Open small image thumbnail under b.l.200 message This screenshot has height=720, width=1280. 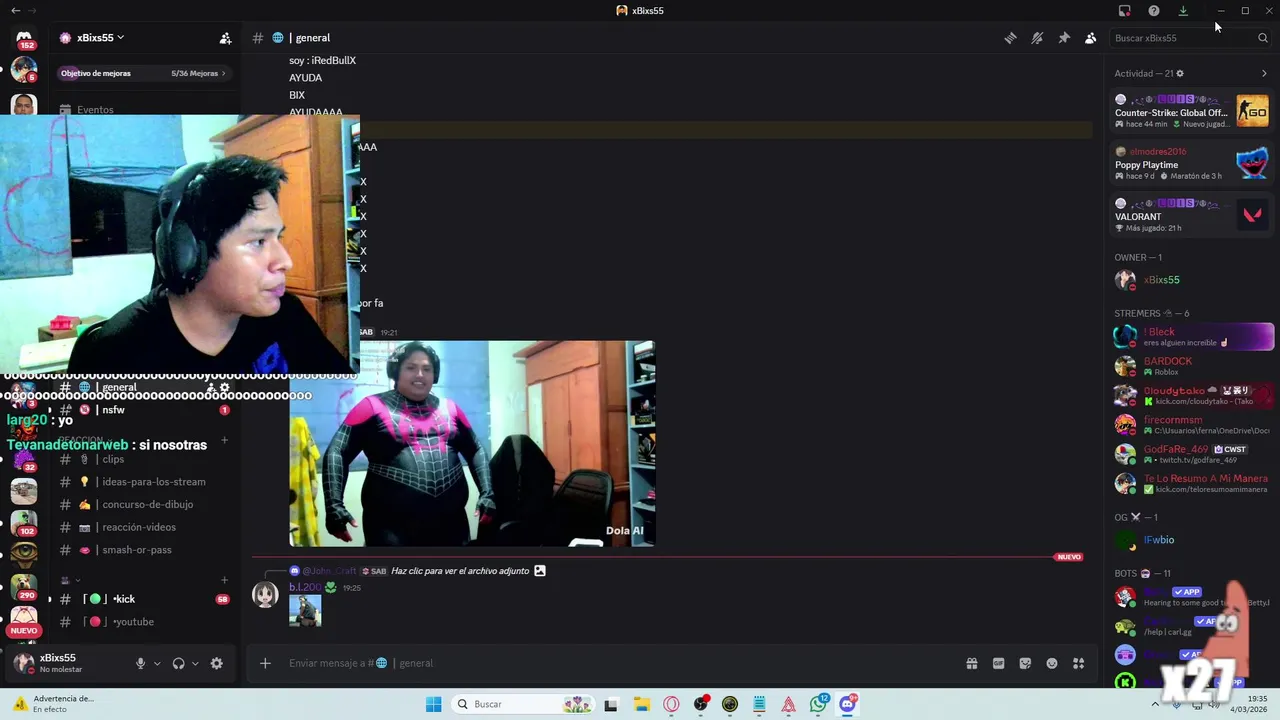coord(305,610)
